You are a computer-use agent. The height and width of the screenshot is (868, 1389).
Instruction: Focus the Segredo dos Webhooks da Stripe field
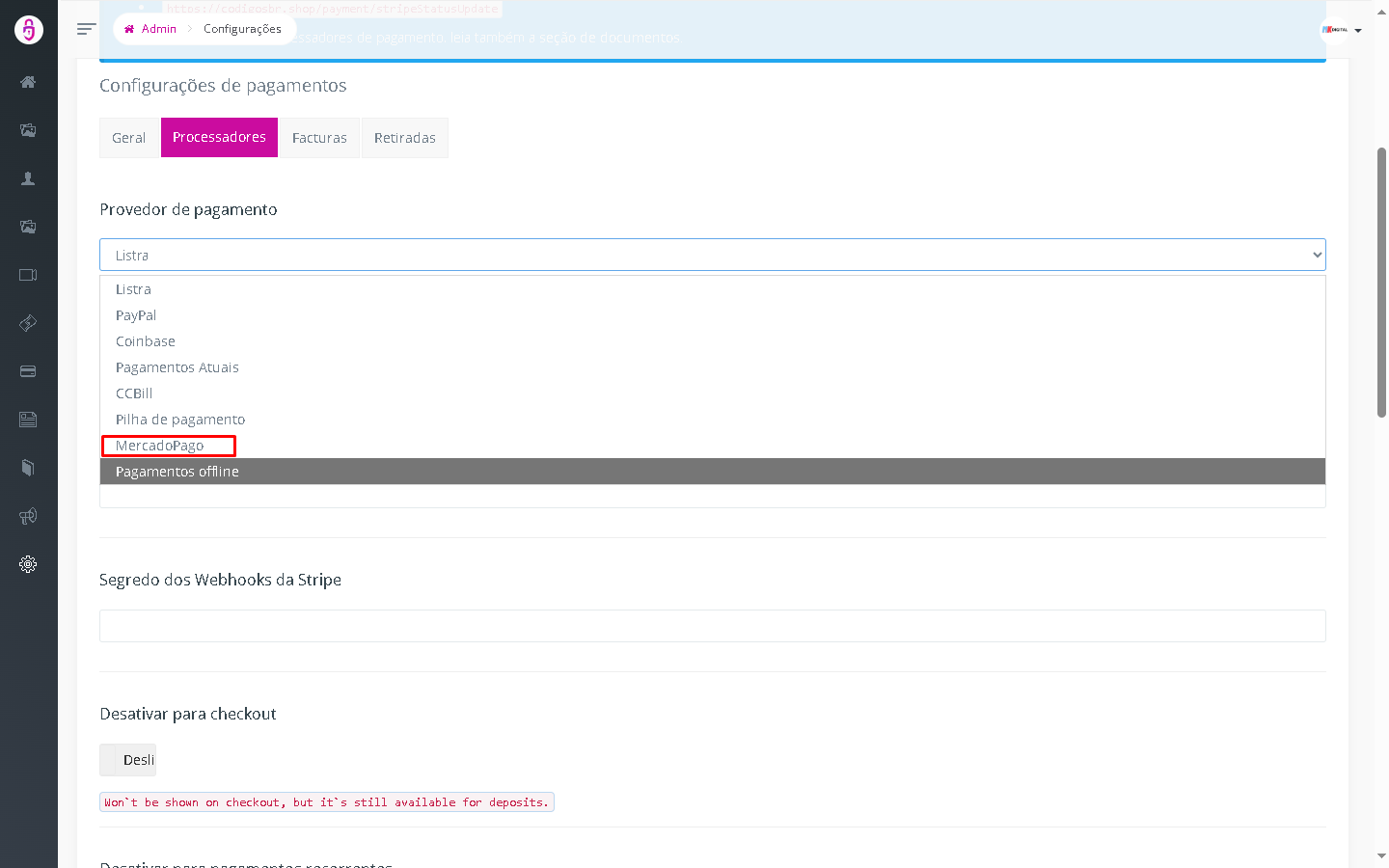tap(712, 626)
